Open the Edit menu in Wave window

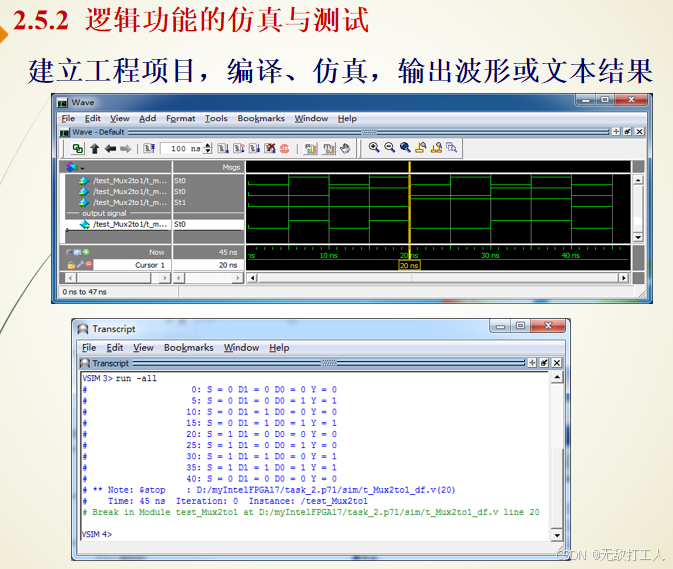(92, 118)
